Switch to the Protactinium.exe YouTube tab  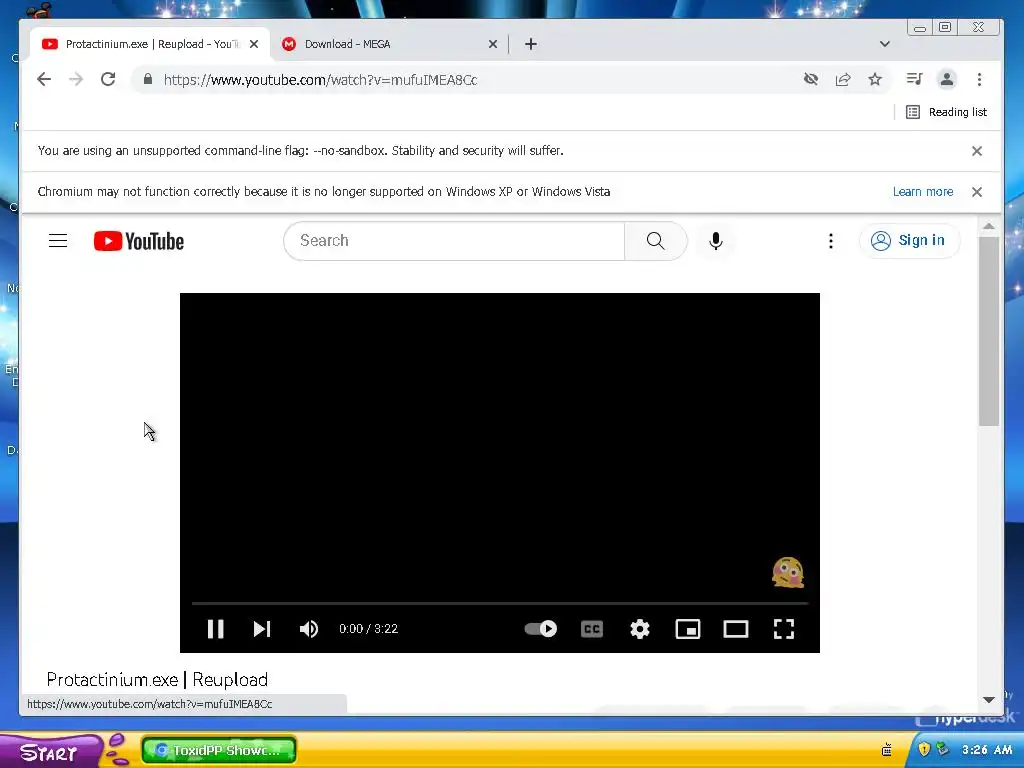(150, 44)
